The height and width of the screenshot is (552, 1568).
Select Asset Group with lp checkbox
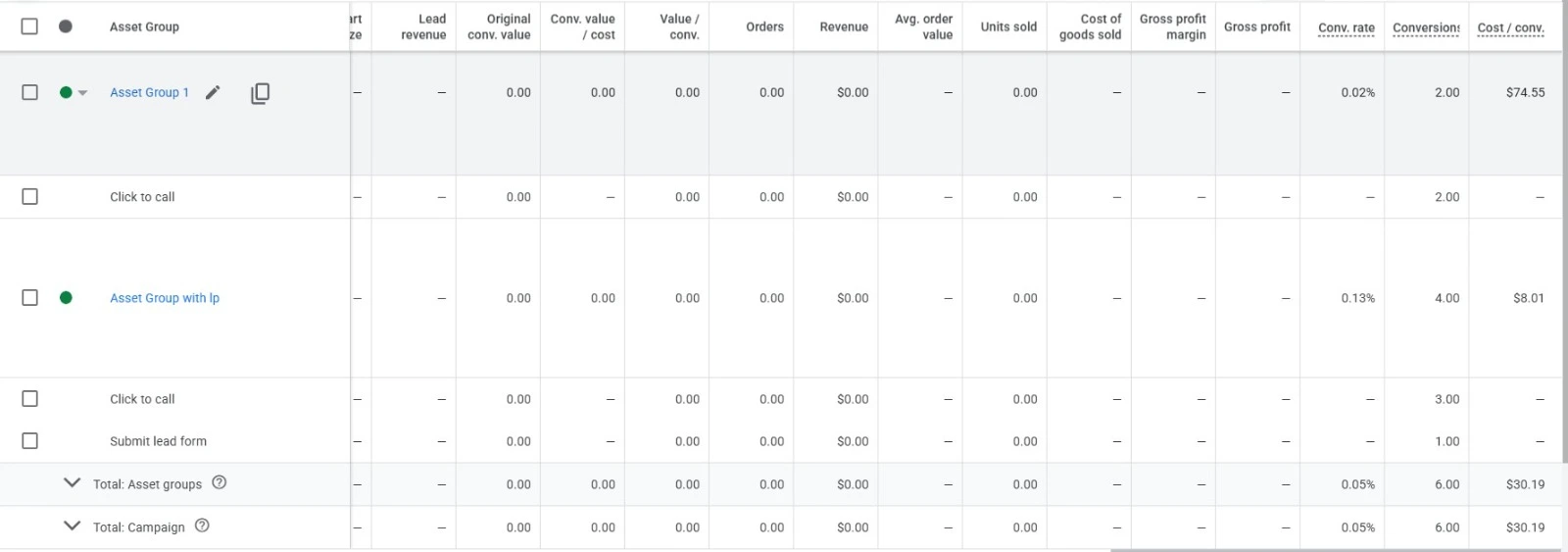coord(29,297)
